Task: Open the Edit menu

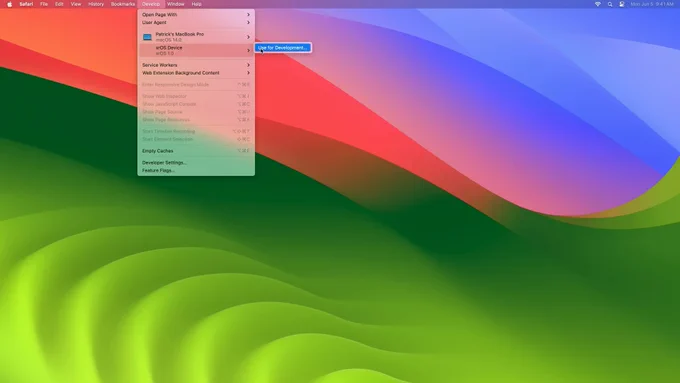Action: pos(59,4)
